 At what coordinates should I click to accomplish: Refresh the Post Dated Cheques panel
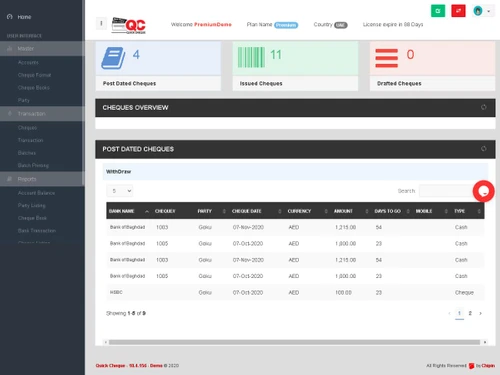(x=484, y=149)
